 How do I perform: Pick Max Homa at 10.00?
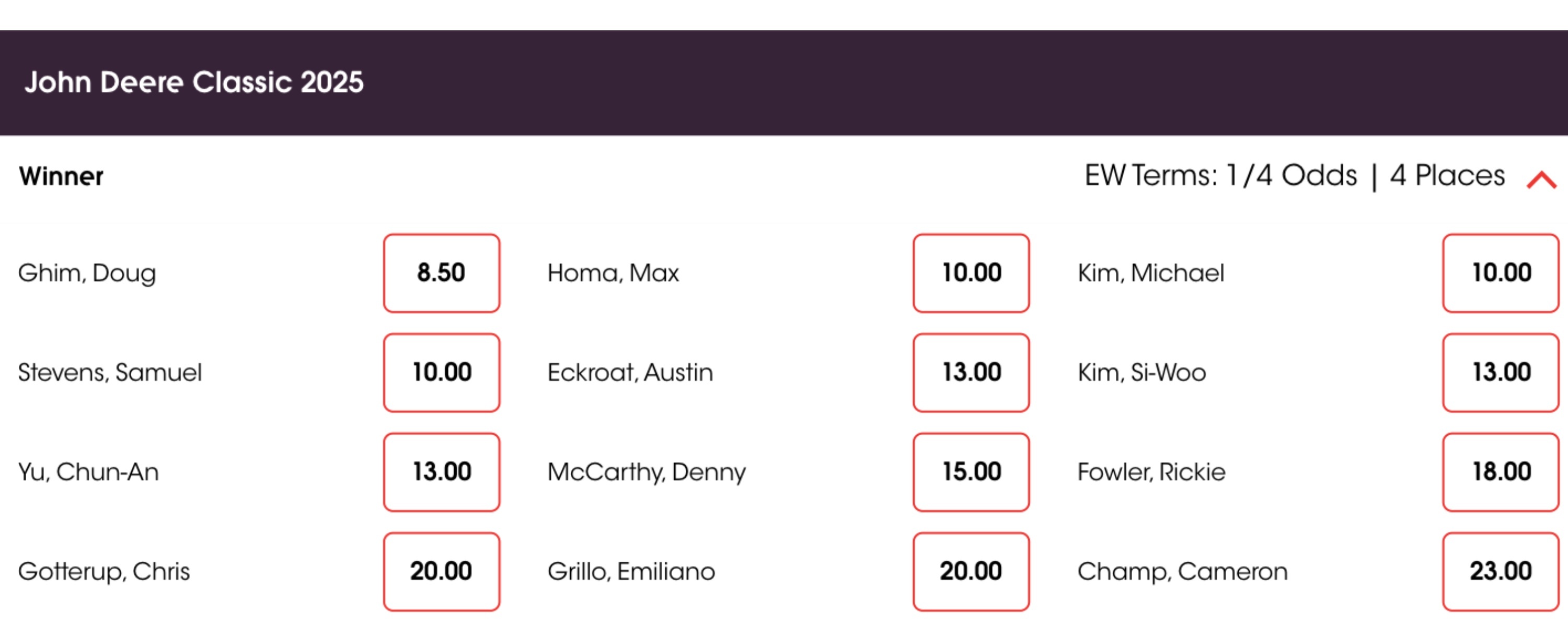pyautogui.click(x=971, y=273)
